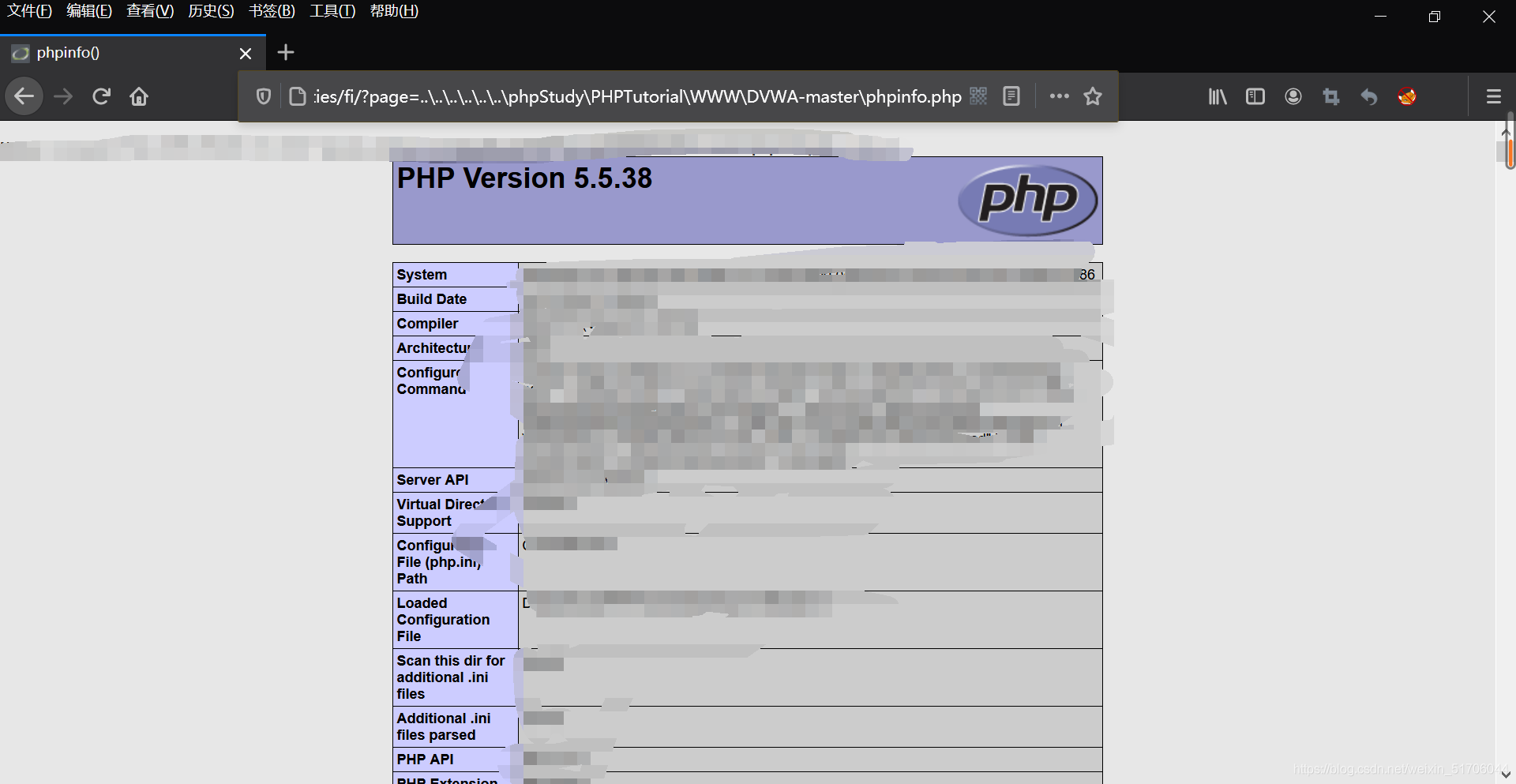Open the 文件(F) menu
This screenshot has width=1516, height=784.
pyautogui.click(x=29, y=11)
